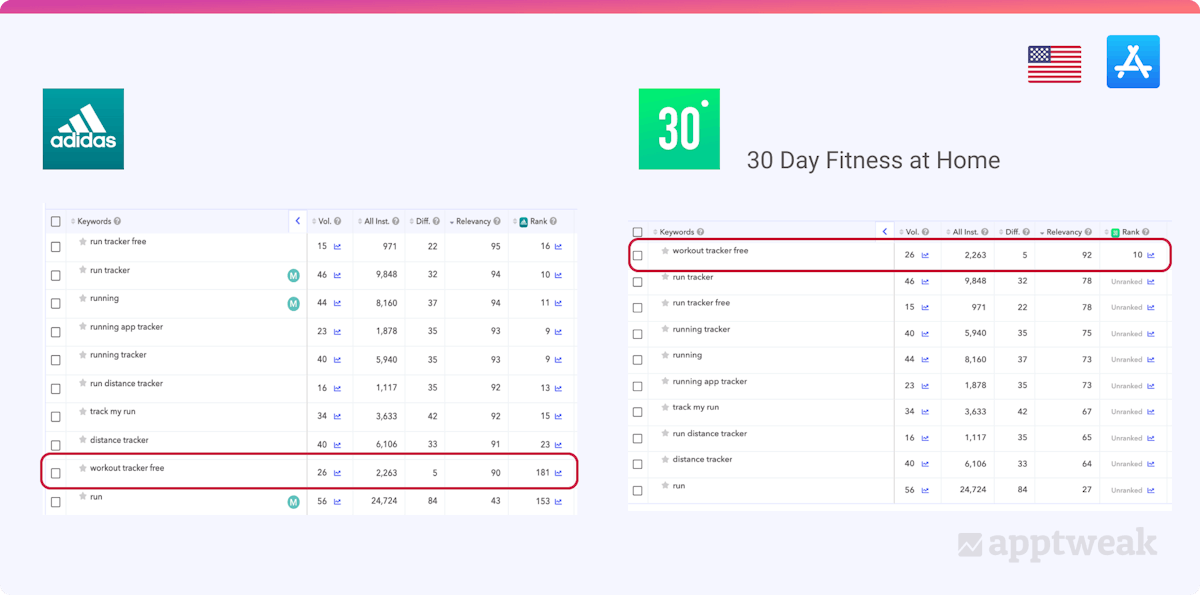Image resolution: width=1200 pixels, height=595 pixels.
Task: Click the United States flag icon
Action: click(1054, 64)
